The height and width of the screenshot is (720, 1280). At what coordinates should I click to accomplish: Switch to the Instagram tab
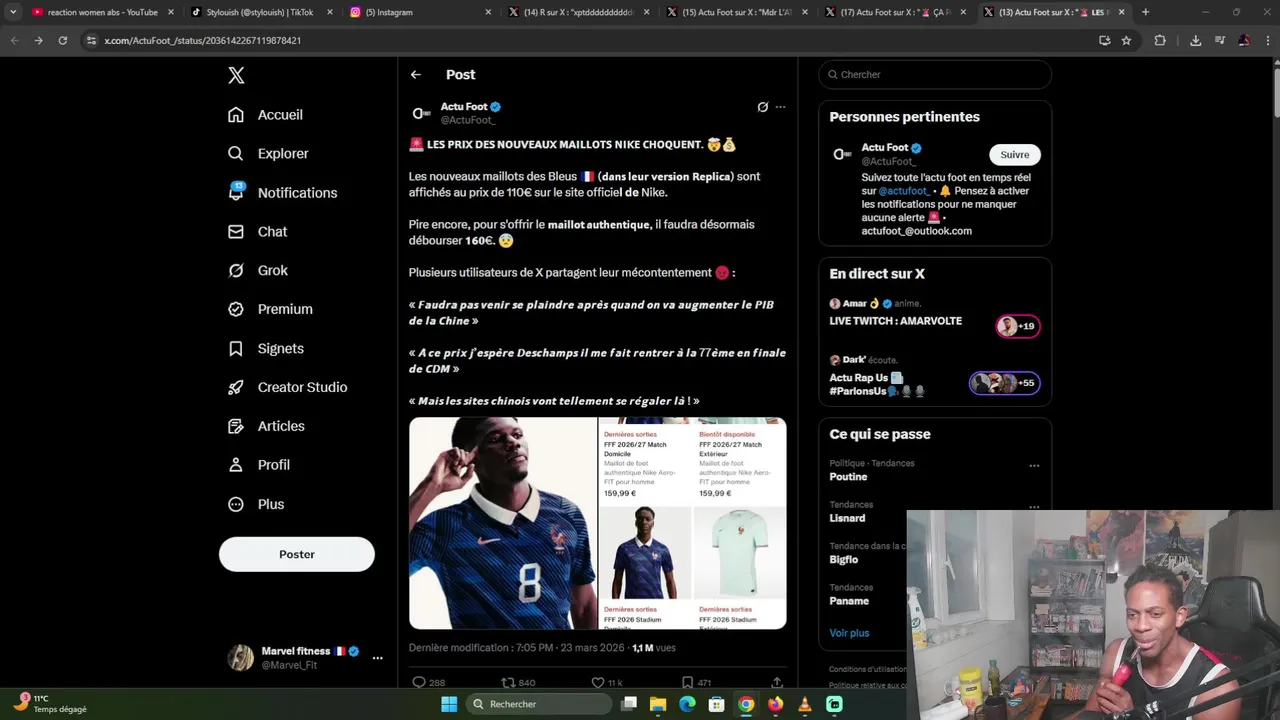point(419,12)
